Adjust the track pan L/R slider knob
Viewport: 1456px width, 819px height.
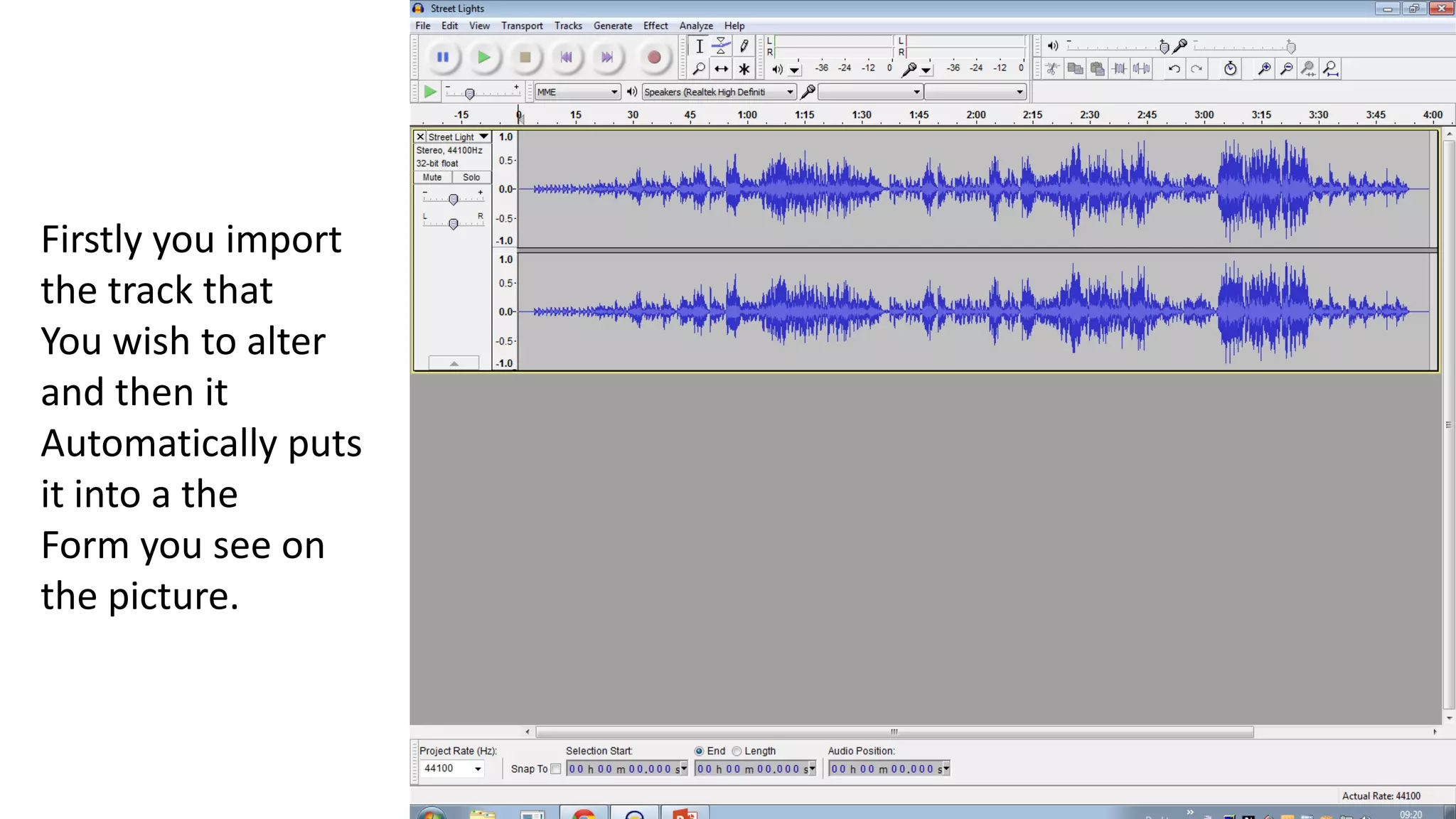pyautogui.click(x=453, y=224)
